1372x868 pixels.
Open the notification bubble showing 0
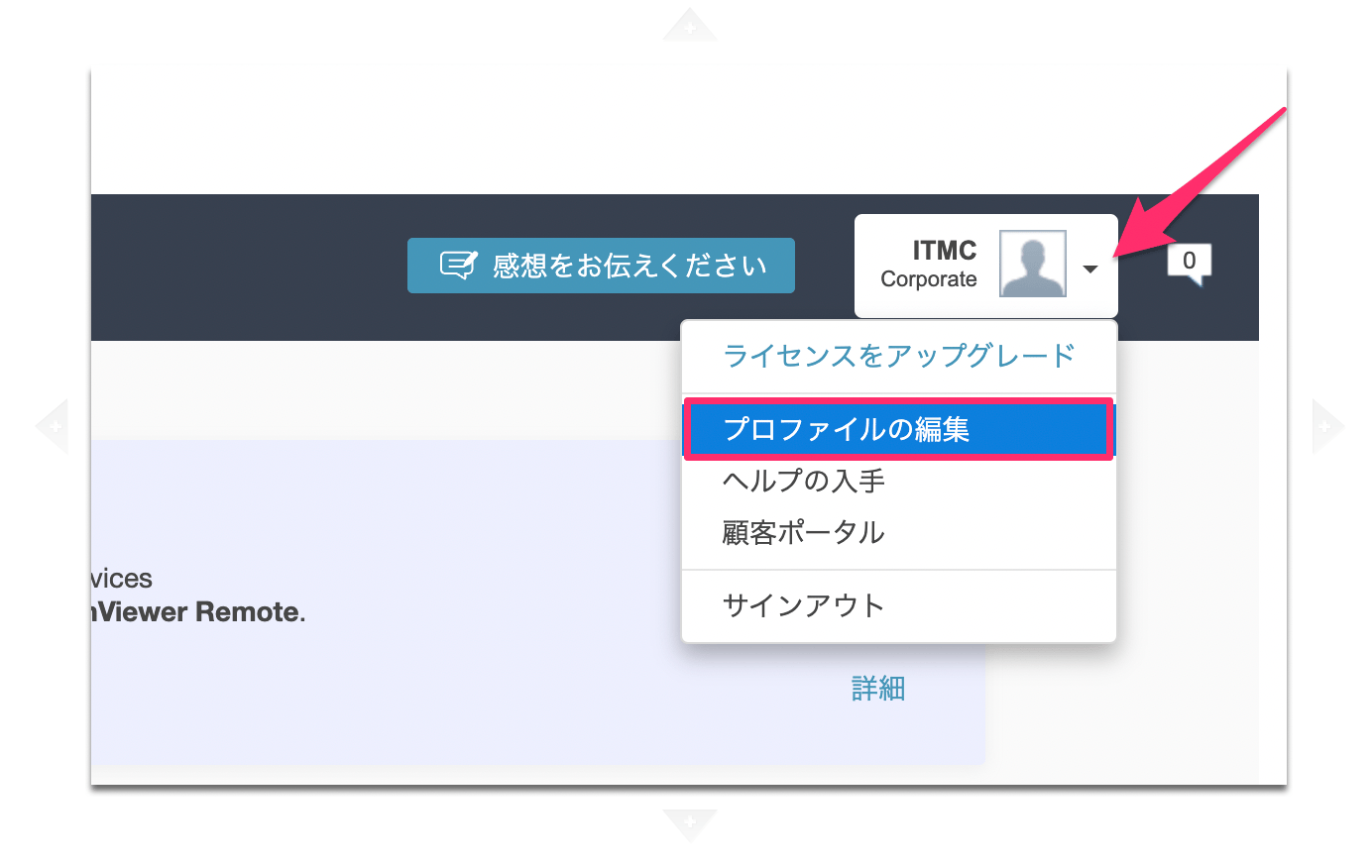[1189, 264]
